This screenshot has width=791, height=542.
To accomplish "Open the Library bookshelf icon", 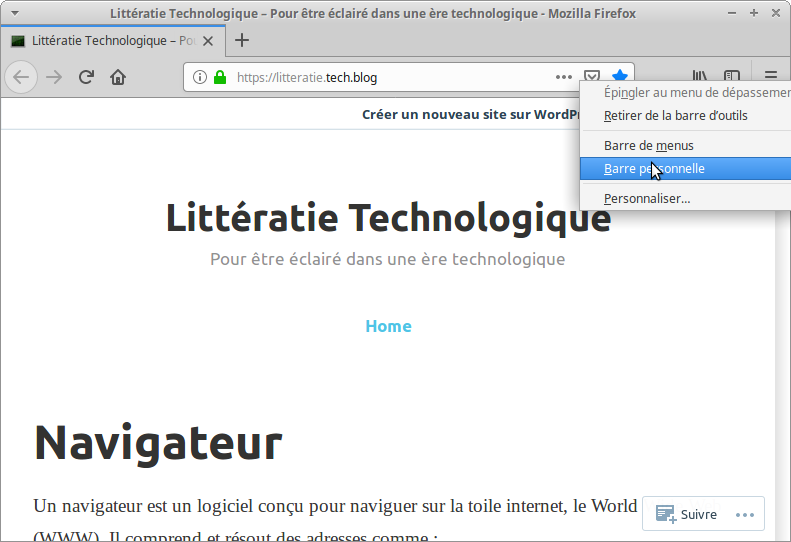I will point(700,77).
